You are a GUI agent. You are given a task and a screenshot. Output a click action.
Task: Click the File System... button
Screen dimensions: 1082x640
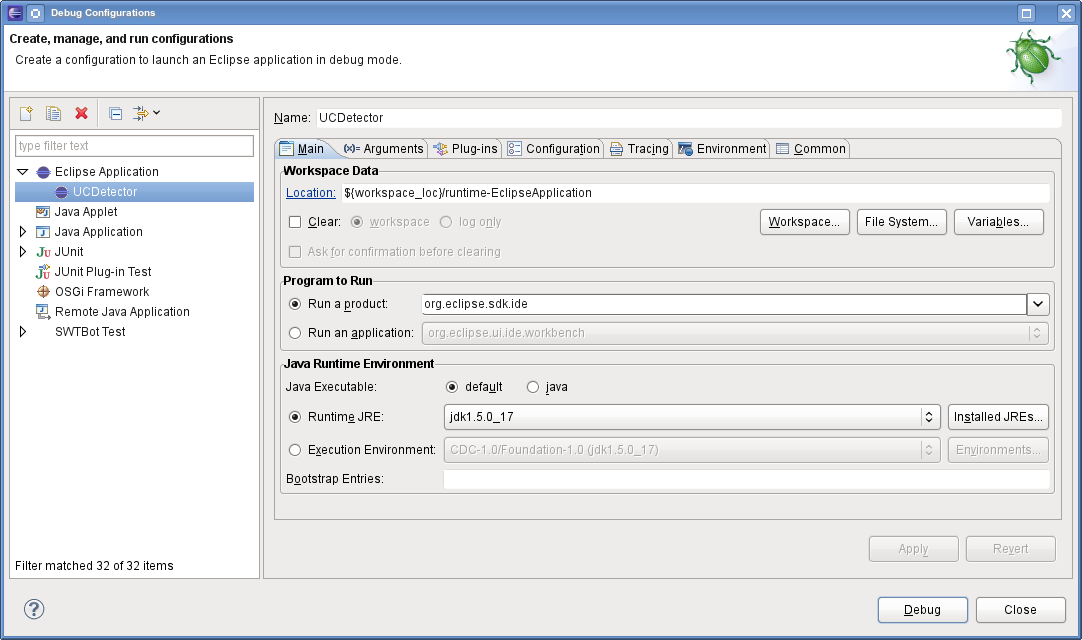coord(901,222)
